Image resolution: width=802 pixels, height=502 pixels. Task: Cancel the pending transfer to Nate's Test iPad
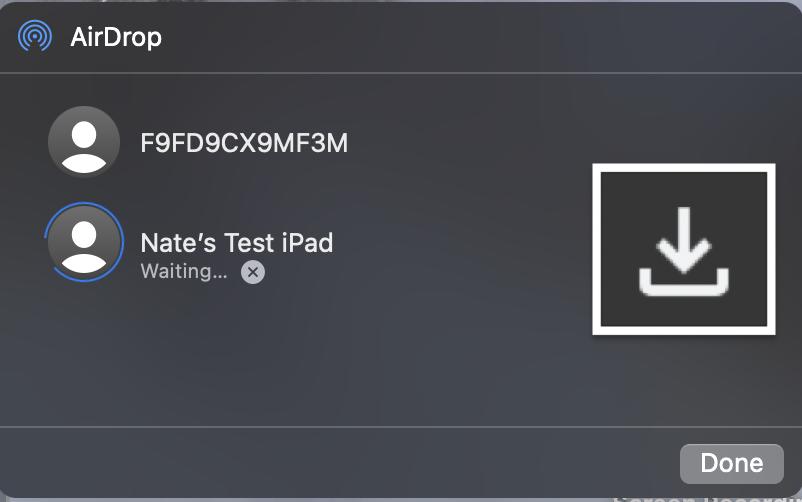[x=253, y=272]
